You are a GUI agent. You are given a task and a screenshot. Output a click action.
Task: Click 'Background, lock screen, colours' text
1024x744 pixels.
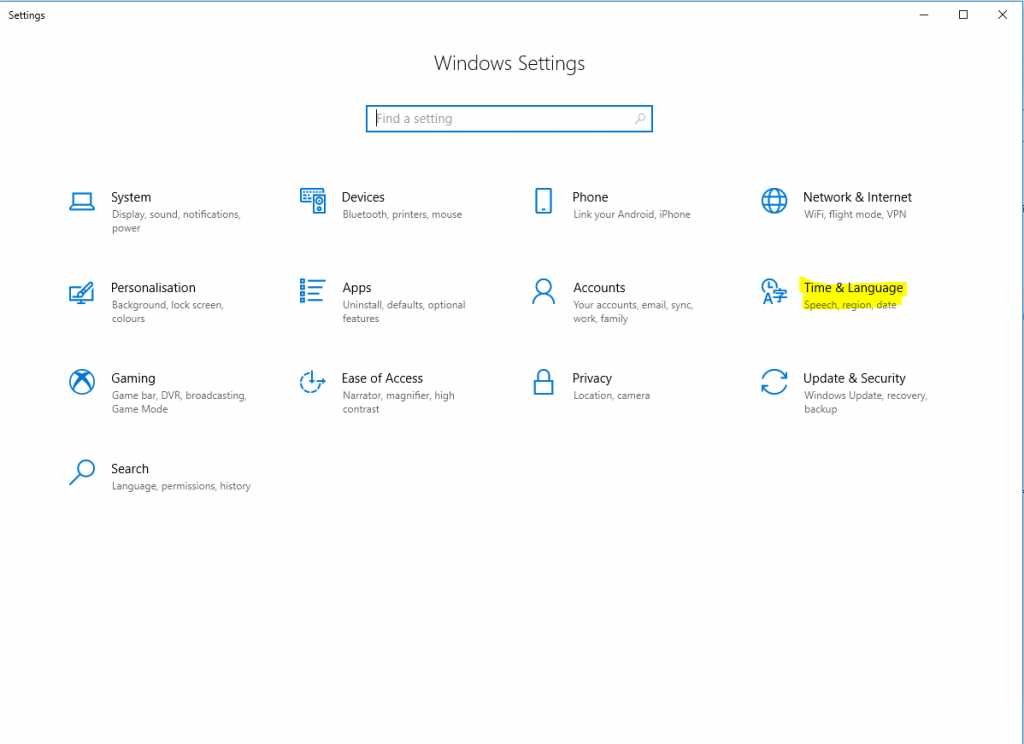click(168, 312)
